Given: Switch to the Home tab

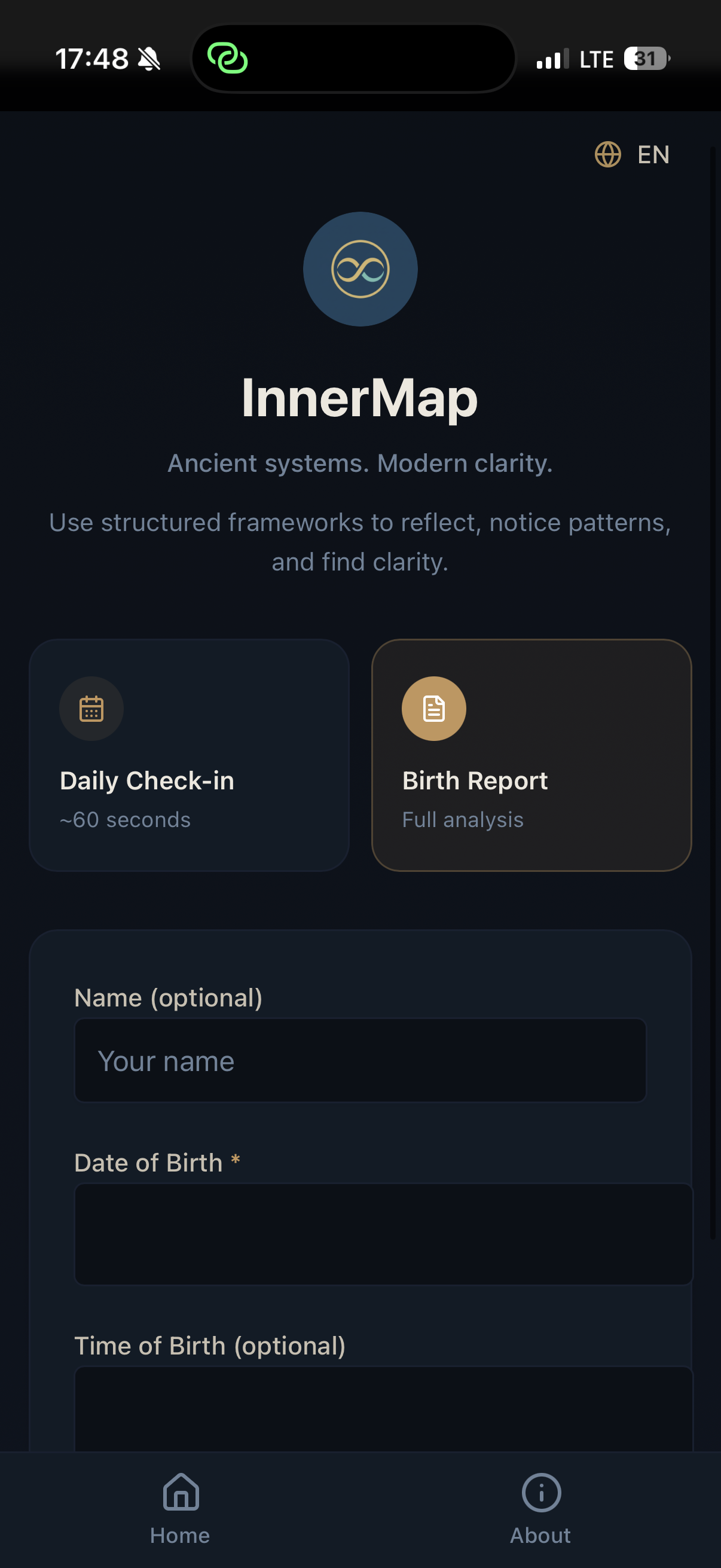Looking at the screenshot, I should [x=179, y=1509].
